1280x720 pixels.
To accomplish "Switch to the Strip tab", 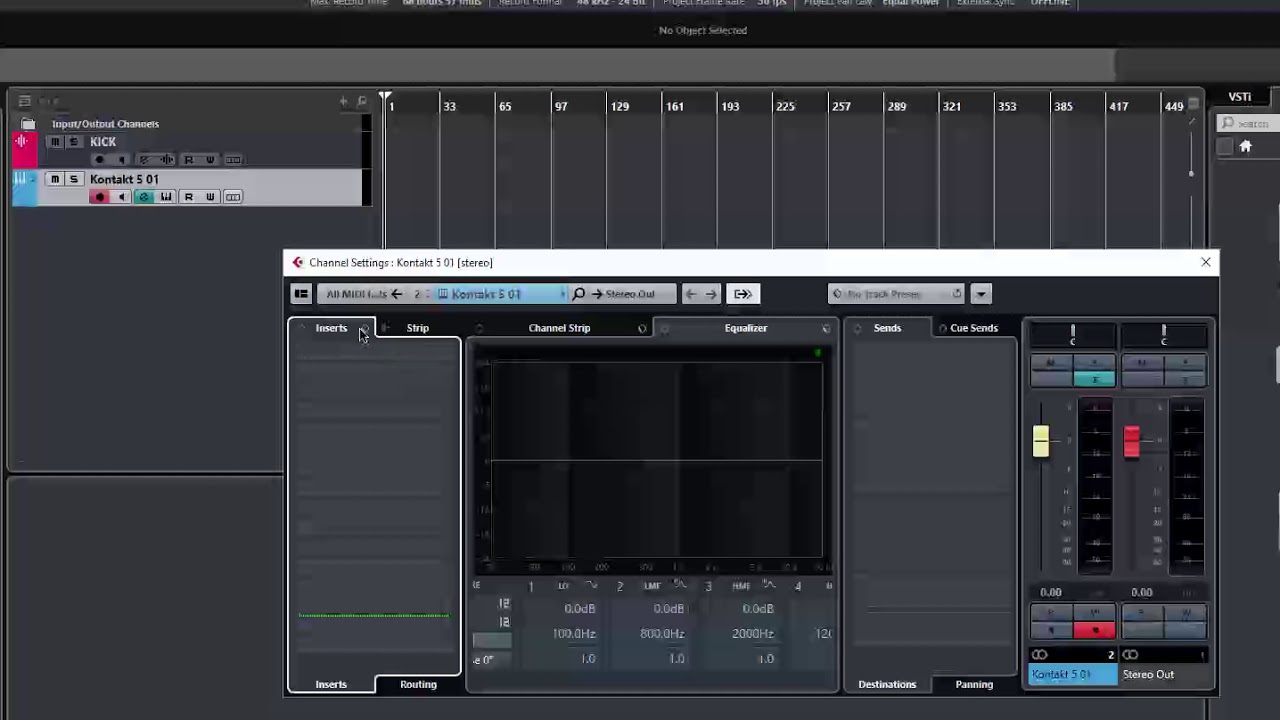I will click(418, 328).
